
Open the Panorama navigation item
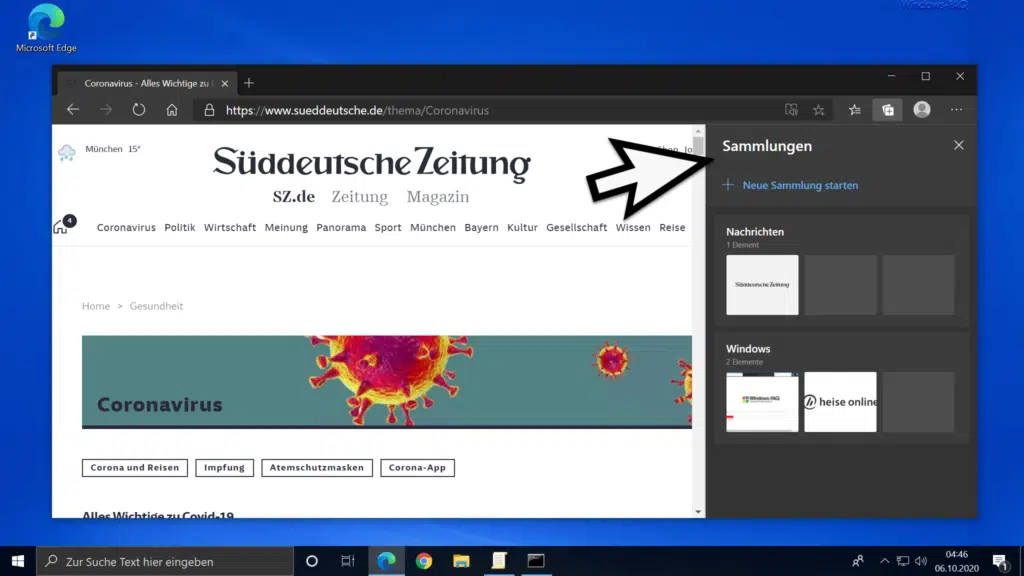click(x=341, y=227)
